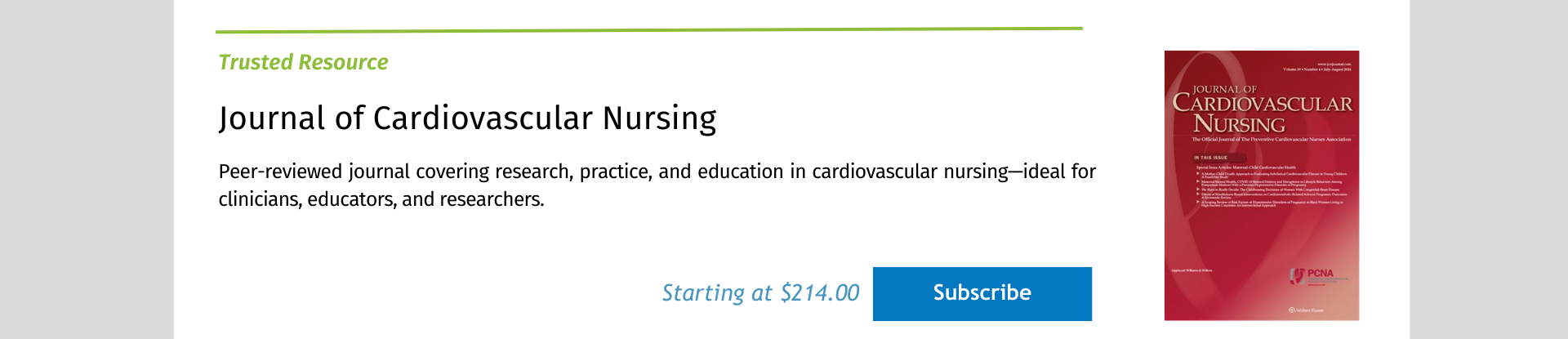Viewport: 1568px width, 339px height.
Task: Click the blue Subscribe button
Action: click(982, 293)
